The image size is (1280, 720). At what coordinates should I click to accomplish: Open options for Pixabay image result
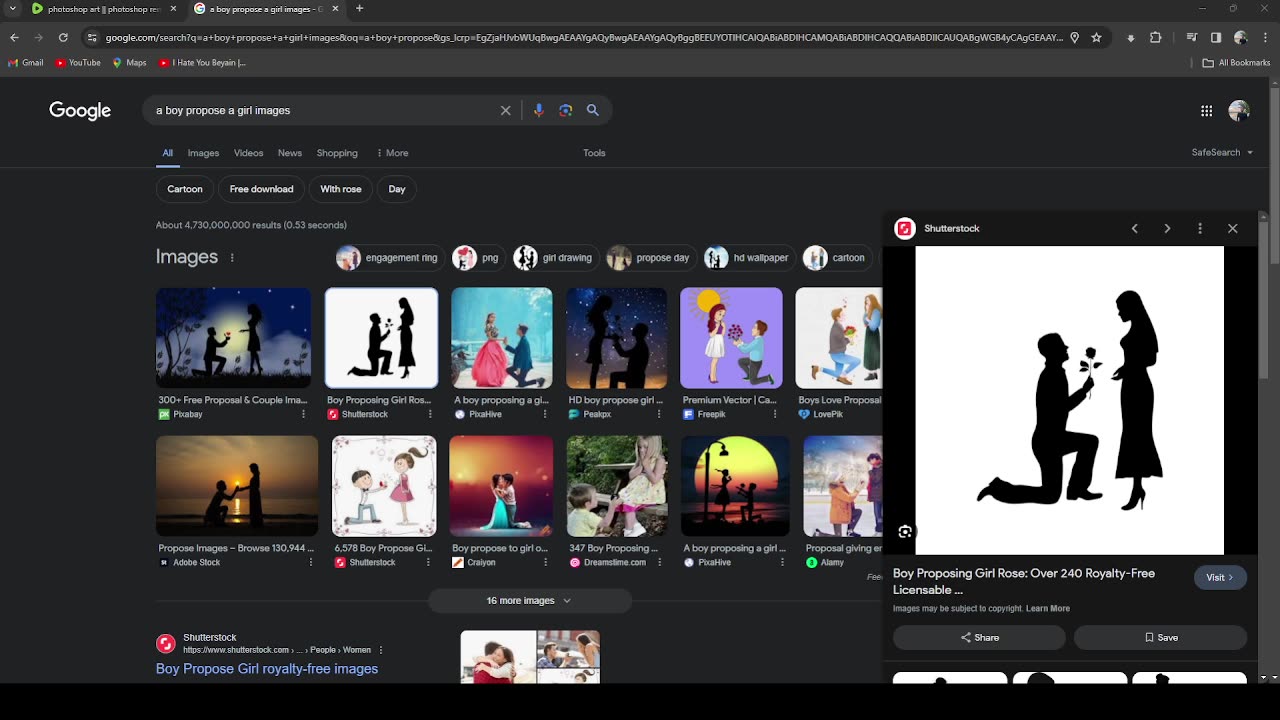click(303, 414)
